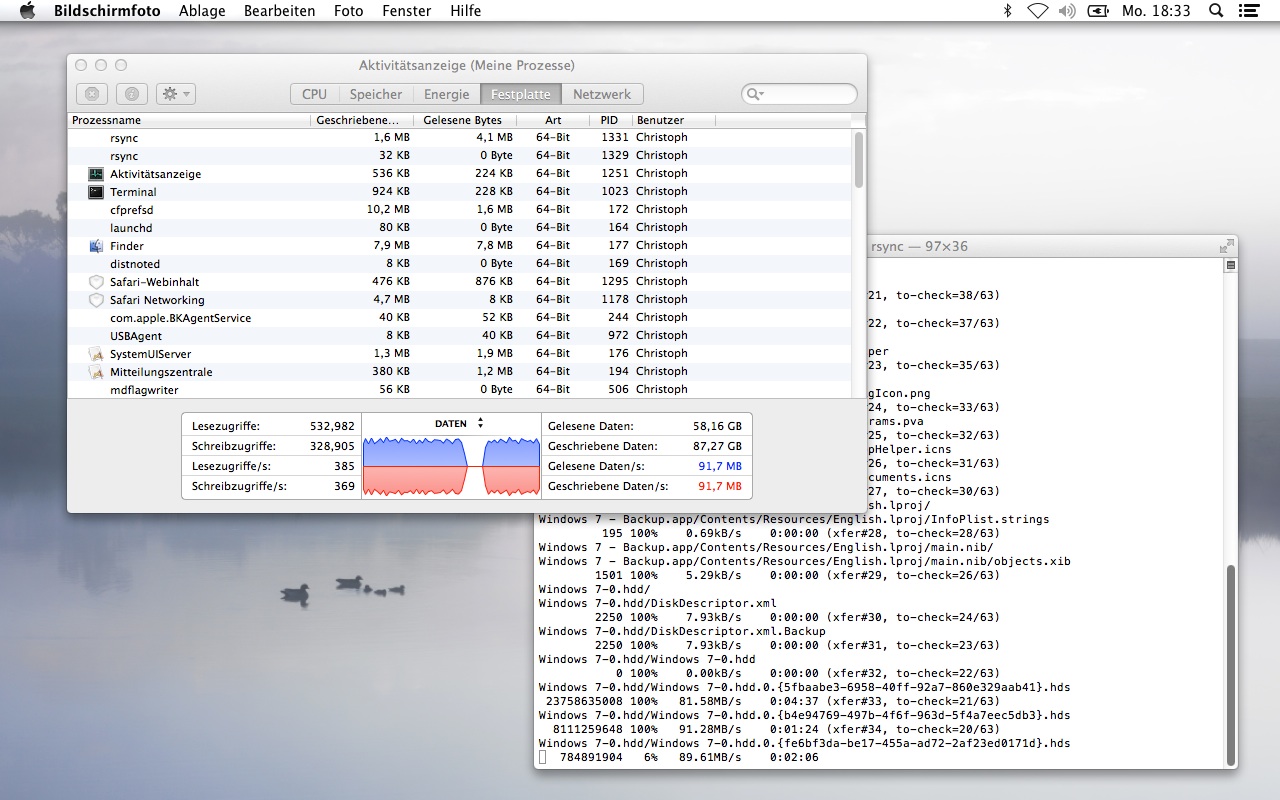
Task: Click the Terminal window scrollbar thumb
Action: (1231, 664)
